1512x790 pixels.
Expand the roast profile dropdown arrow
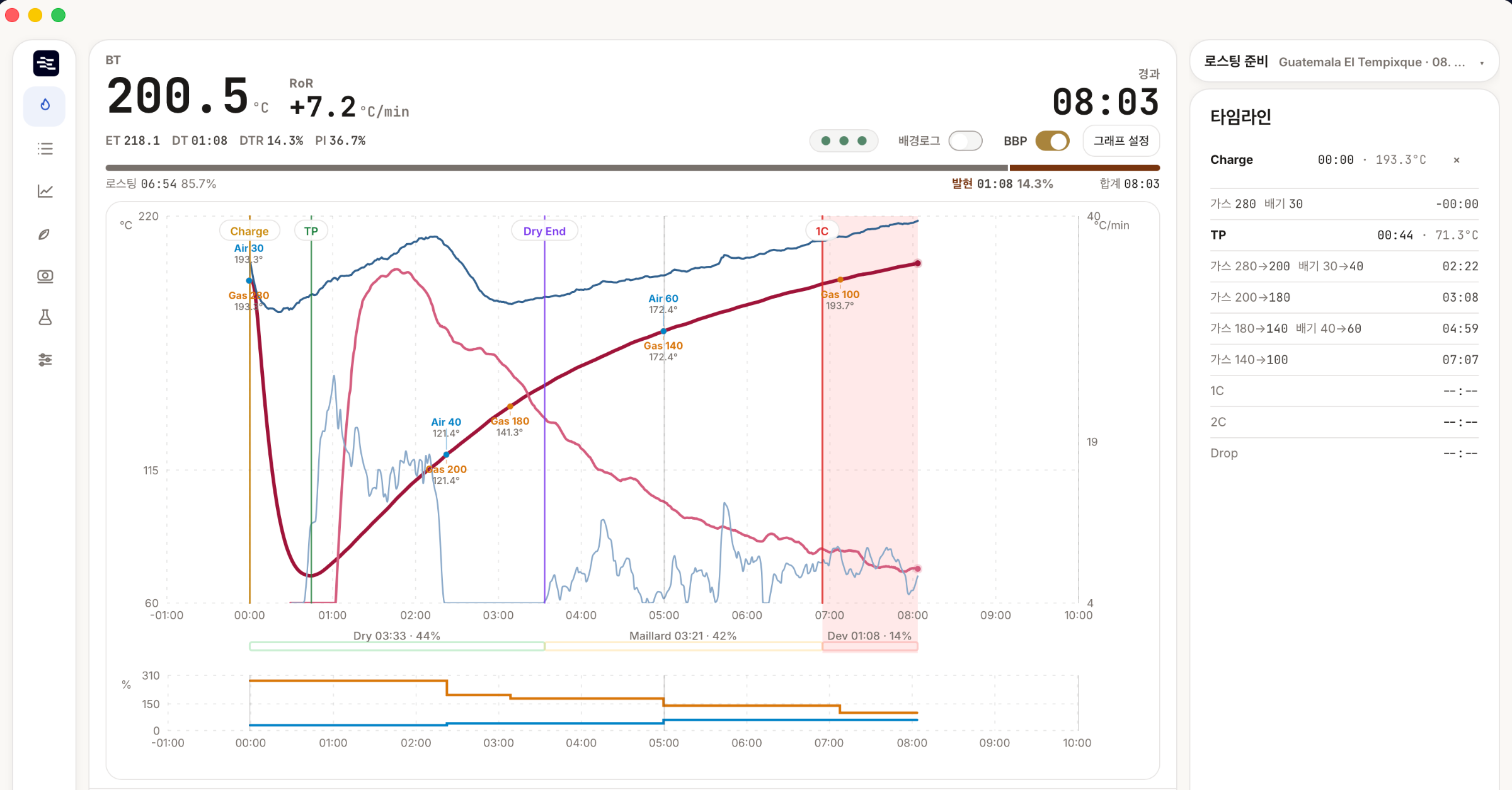click(x=1482, y=62)
